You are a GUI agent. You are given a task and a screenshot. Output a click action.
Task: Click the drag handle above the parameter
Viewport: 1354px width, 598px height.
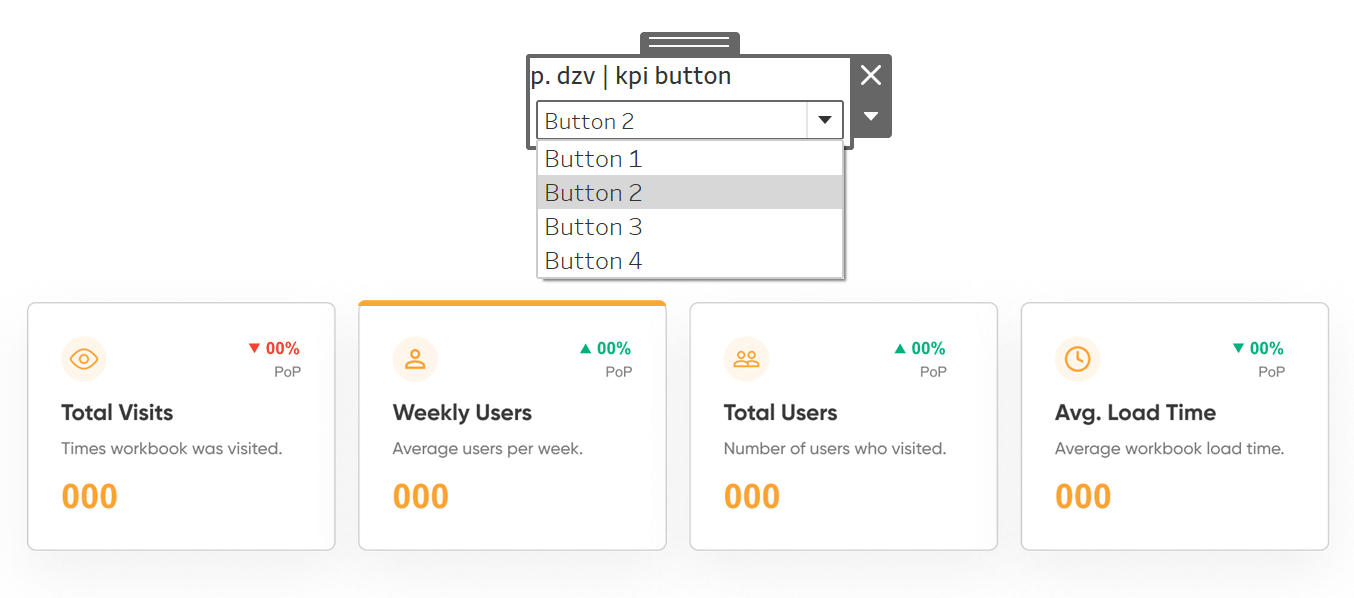pyautogui.click(x=689, y=42)
